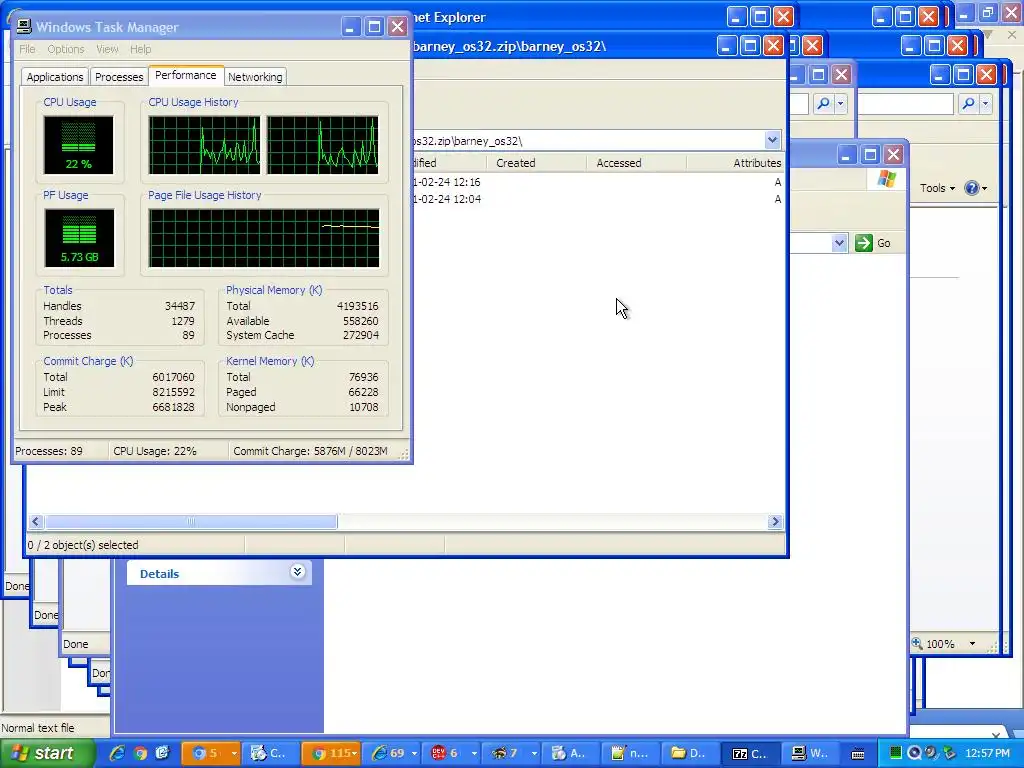
Task: Launch Internet Explorer from Quick Launch
Action: [117, 753]
